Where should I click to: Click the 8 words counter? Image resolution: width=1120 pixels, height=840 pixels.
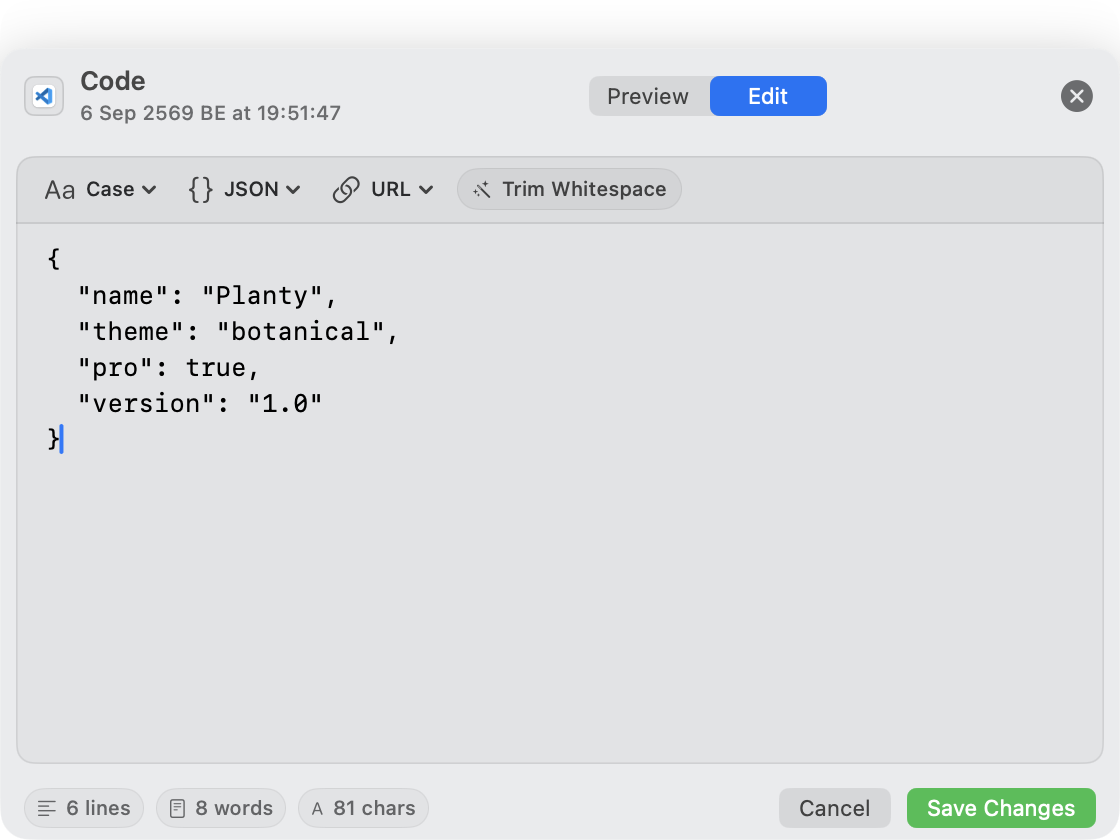221,808
